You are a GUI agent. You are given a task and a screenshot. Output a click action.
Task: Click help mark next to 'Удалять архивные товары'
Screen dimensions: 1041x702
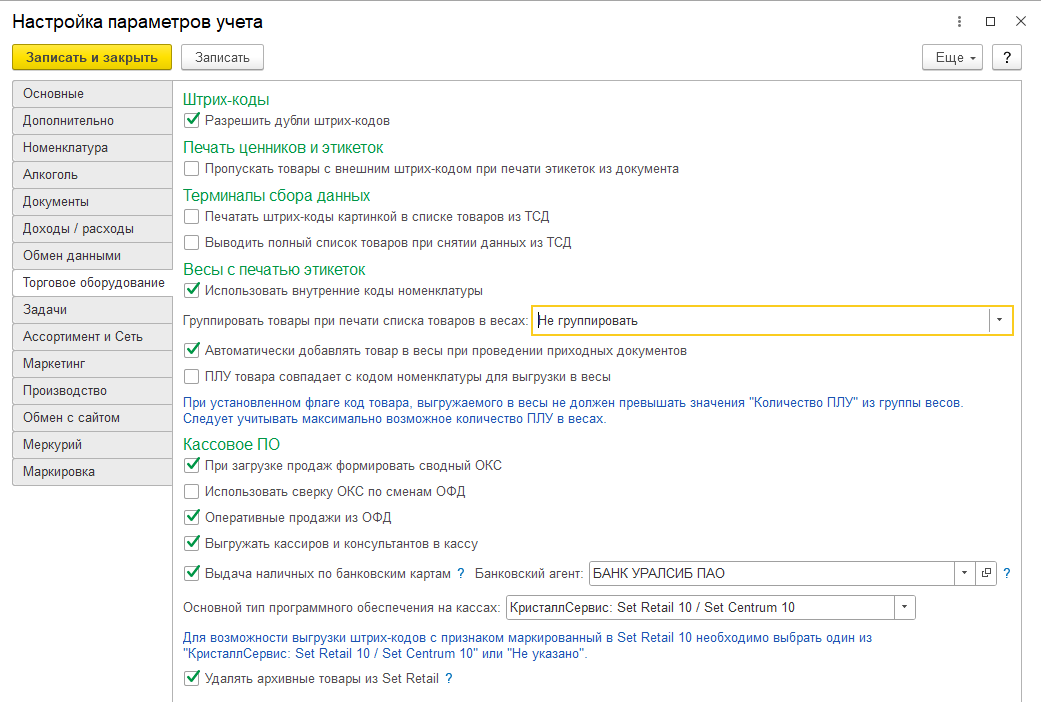(x=449, y=678)
